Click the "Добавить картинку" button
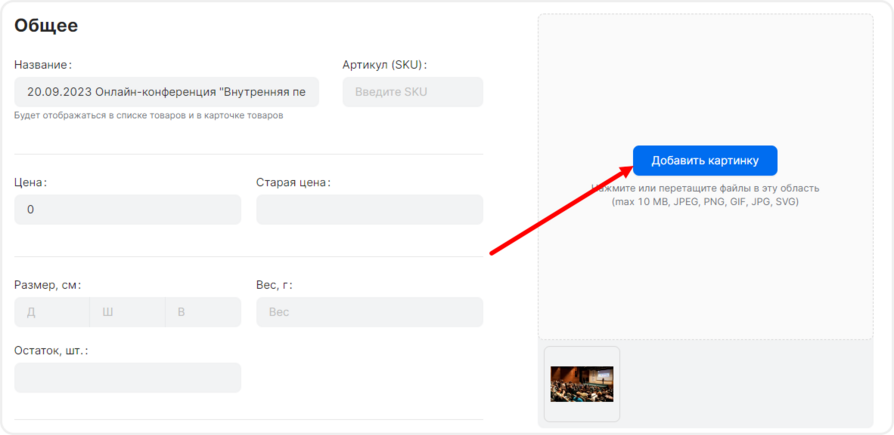The width and height of the screenshot is (894, 435). [x=704, y=160]
